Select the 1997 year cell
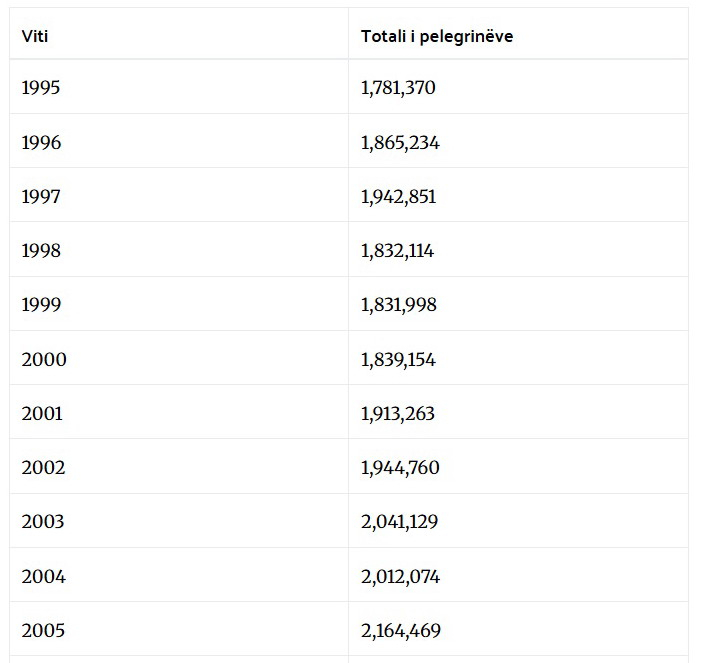Viewport: 710px width, 663px height. coord(41,197)
